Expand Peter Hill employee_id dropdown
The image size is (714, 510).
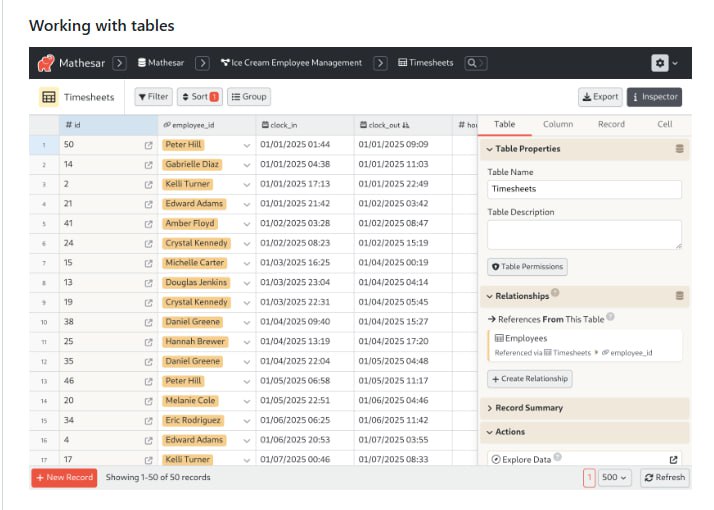246,145
